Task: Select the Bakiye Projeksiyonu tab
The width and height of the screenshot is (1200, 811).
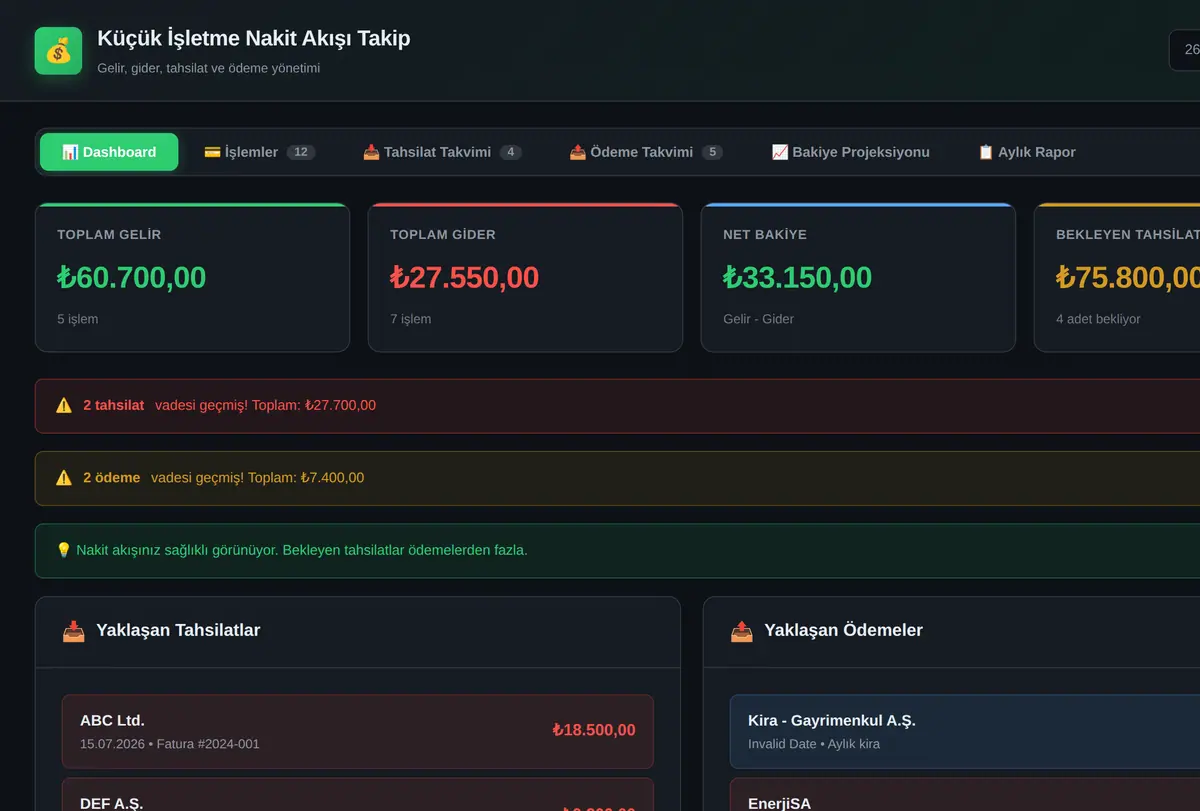Action: click(x=851, y=152)
